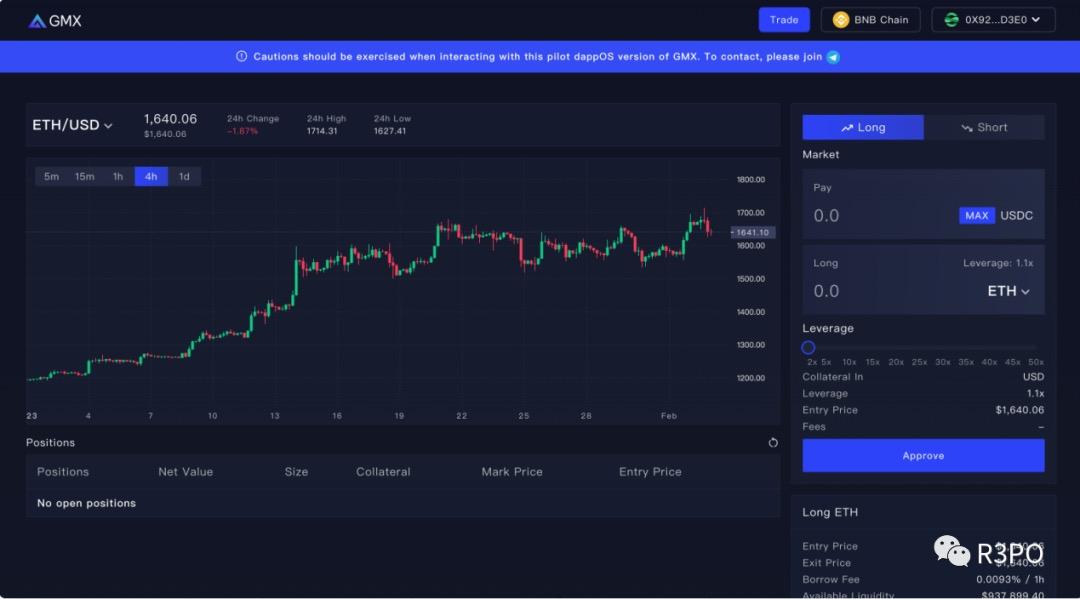Select the 4h chart timeframe

coord(151,177)
